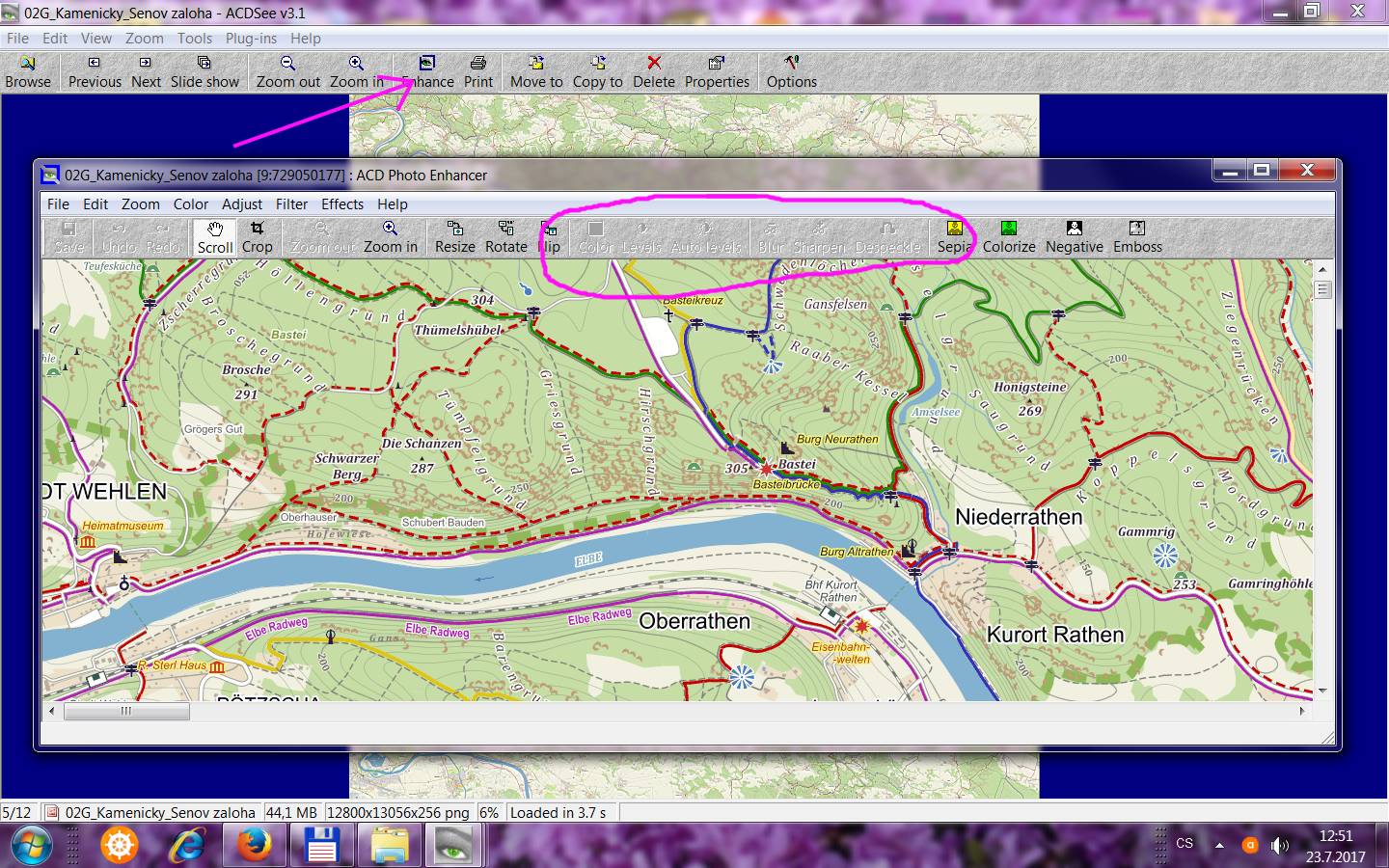Viewport: 1389px width, 868px height.
Task: Open image Properties in ACDSee
Action: [717, 72]
